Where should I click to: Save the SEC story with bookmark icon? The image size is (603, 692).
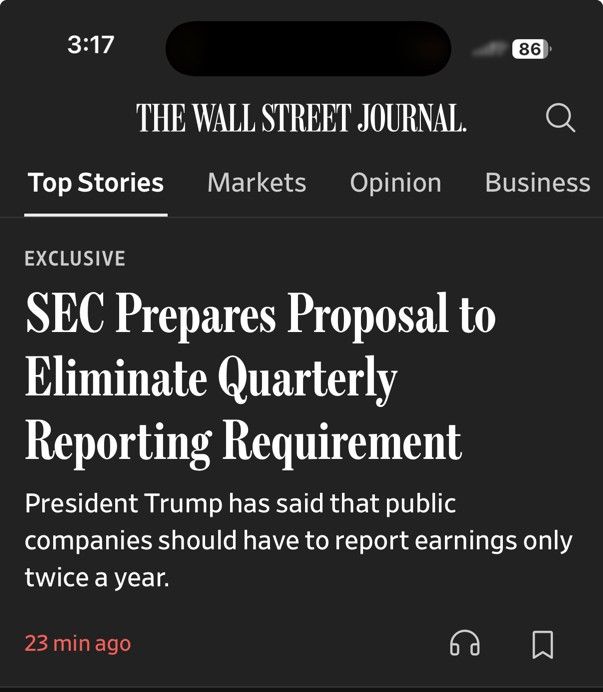[x=543, y=644]
